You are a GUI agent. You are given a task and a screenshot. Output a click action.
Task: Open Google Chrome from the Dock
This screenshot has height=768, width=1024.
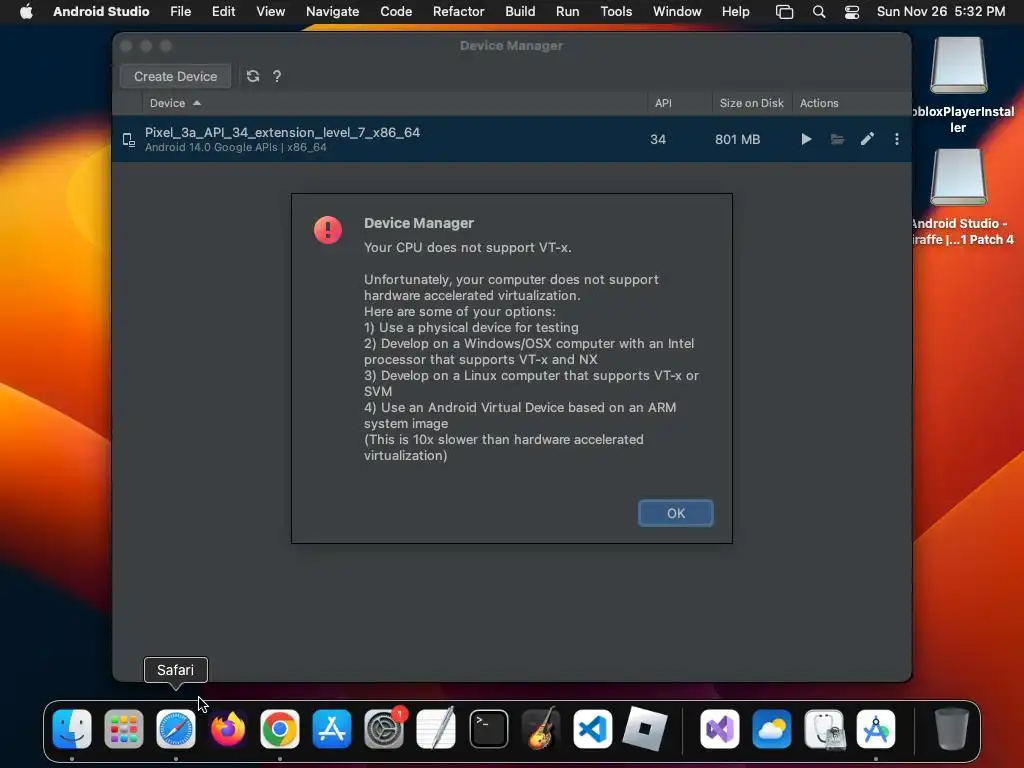pyautogui.click(x=280, y=729)
